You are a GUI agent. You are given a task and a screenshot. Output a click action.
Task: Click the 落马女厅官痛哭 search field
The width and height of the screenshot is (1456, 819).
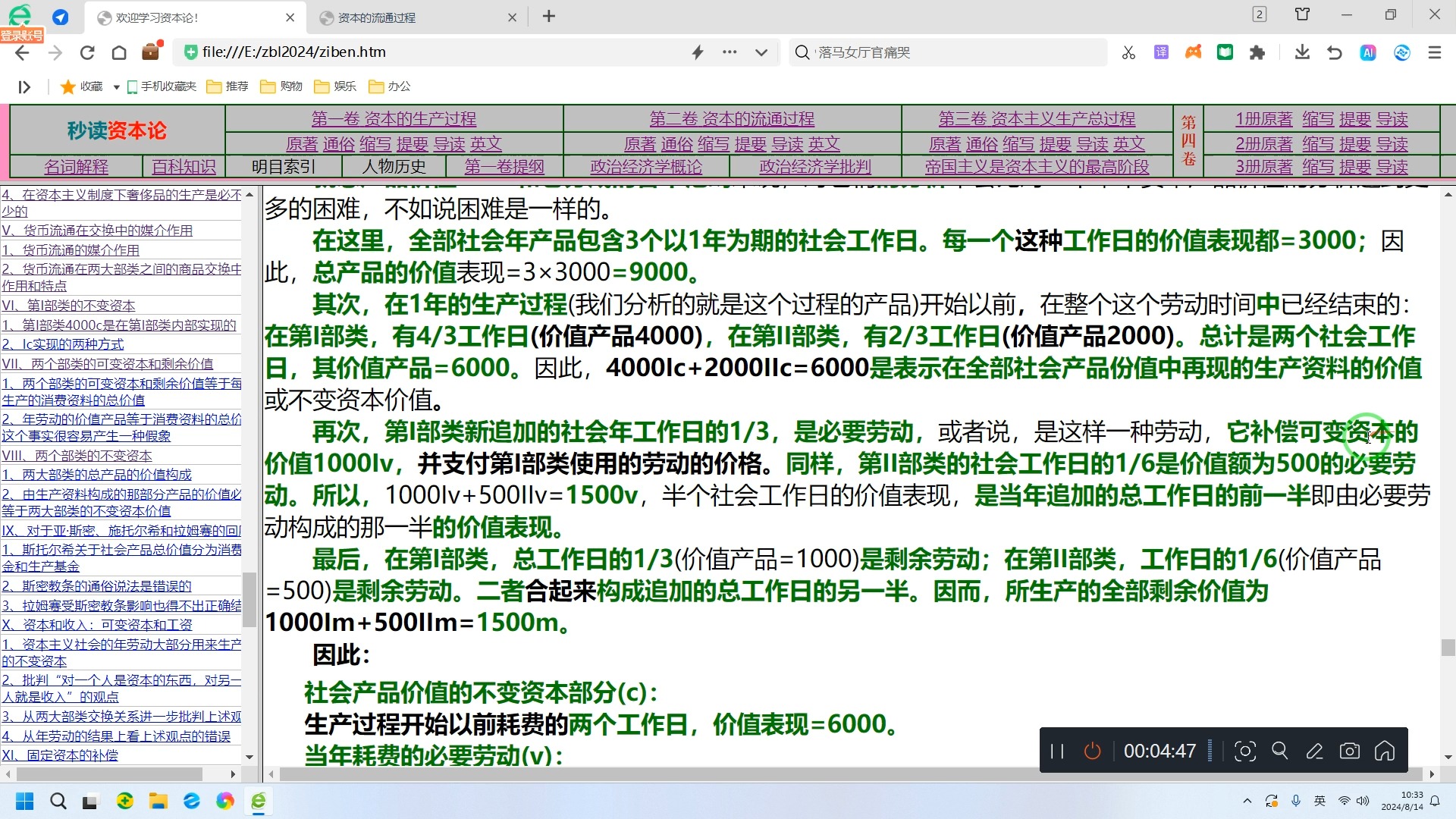(948, 52)
